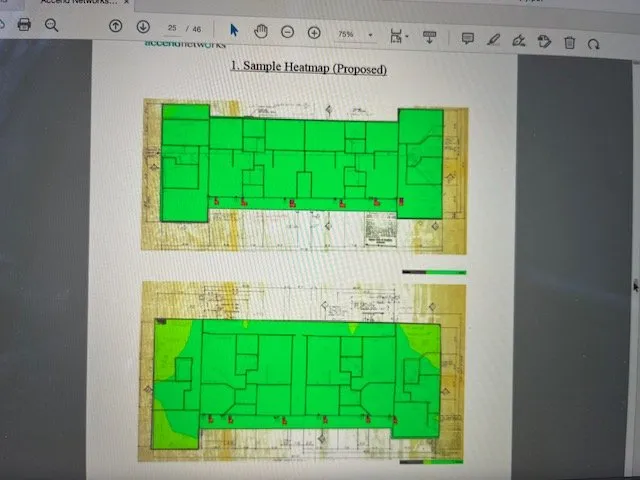Activate the Hand pan tool

[x=261, y=31]
